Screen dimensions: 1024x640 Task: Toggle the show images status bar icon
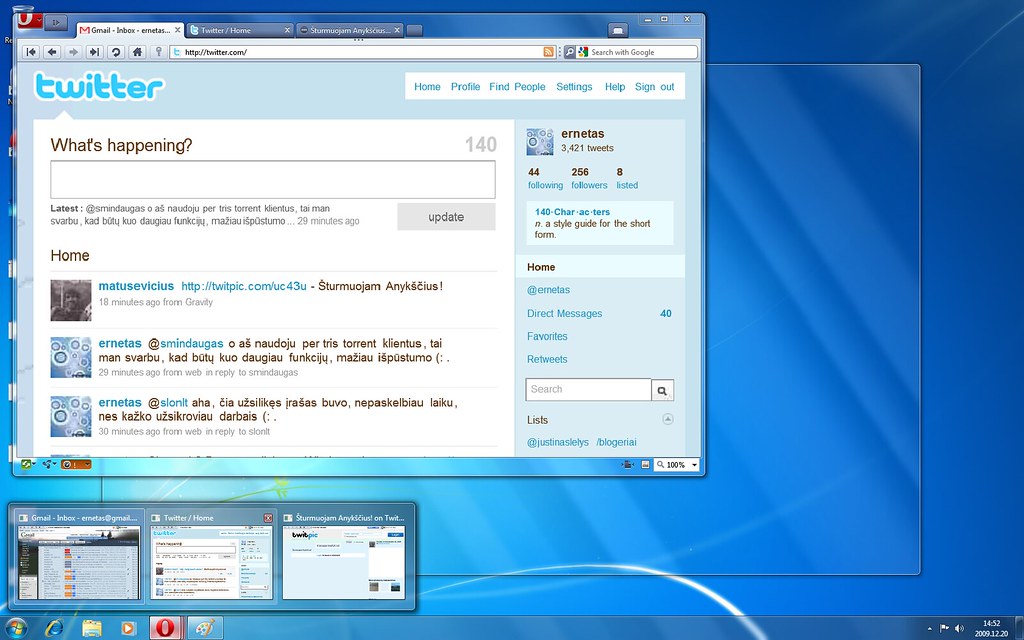coord(645,464)
